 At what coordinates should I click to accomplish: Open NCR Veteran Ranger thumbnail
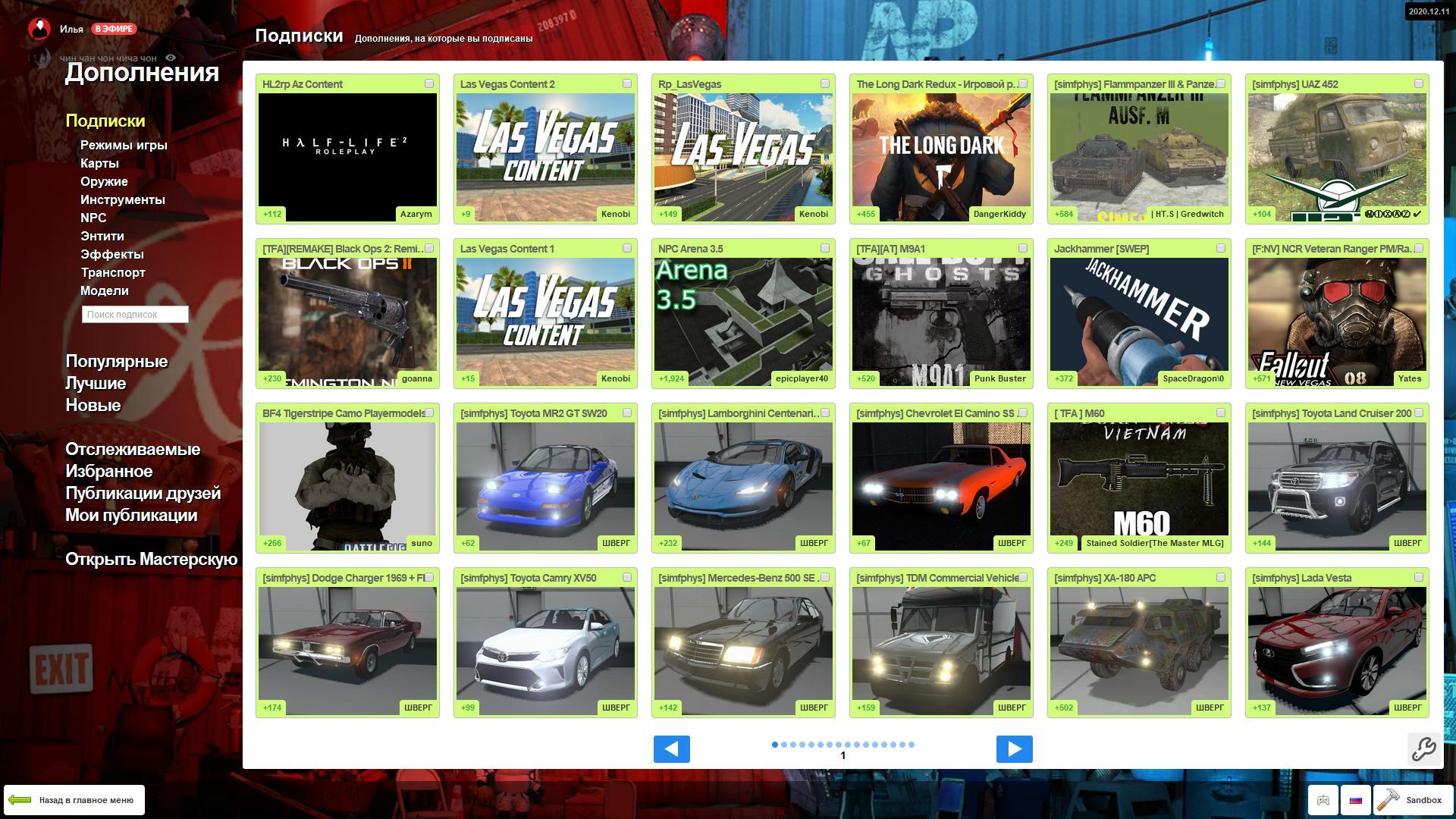click(x=1337, y=322)
